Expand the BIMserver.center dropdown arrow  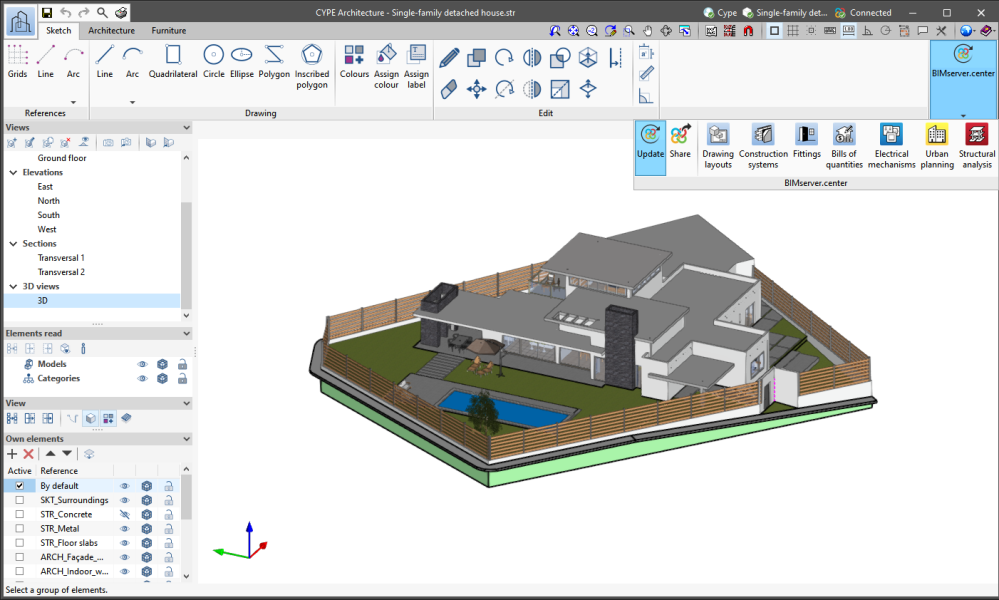click(x=963, y=115)
